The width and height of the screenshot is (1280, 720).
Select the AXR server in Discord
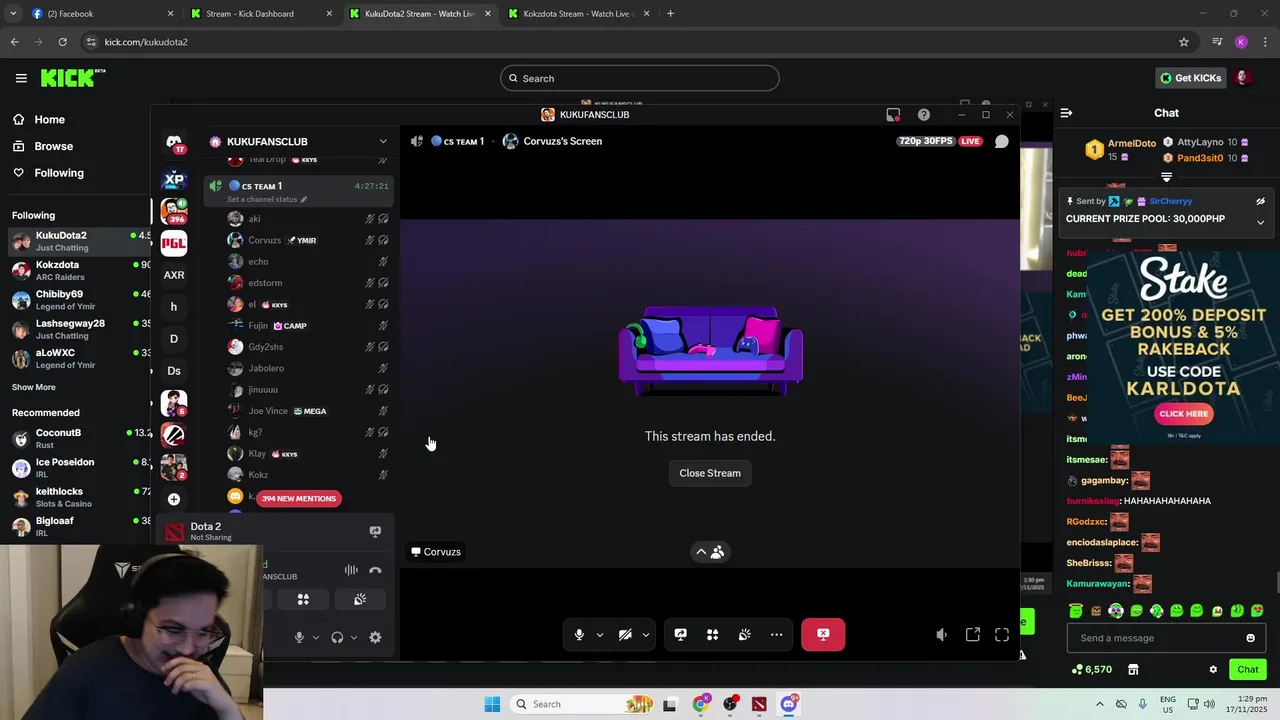tap(174, 275)
